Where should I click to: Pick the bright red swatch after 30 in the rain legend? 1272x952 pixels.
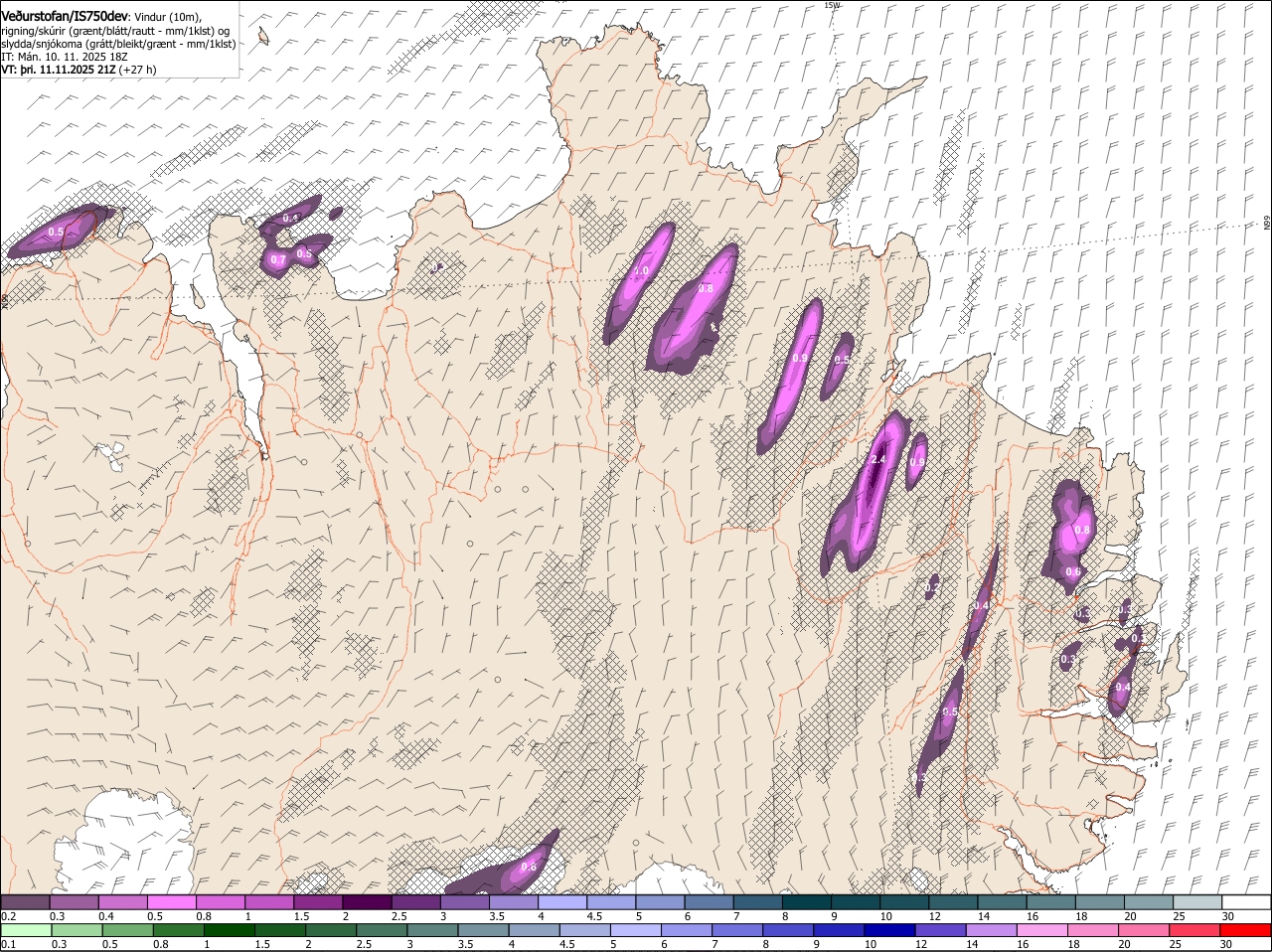coord(1247,930)
